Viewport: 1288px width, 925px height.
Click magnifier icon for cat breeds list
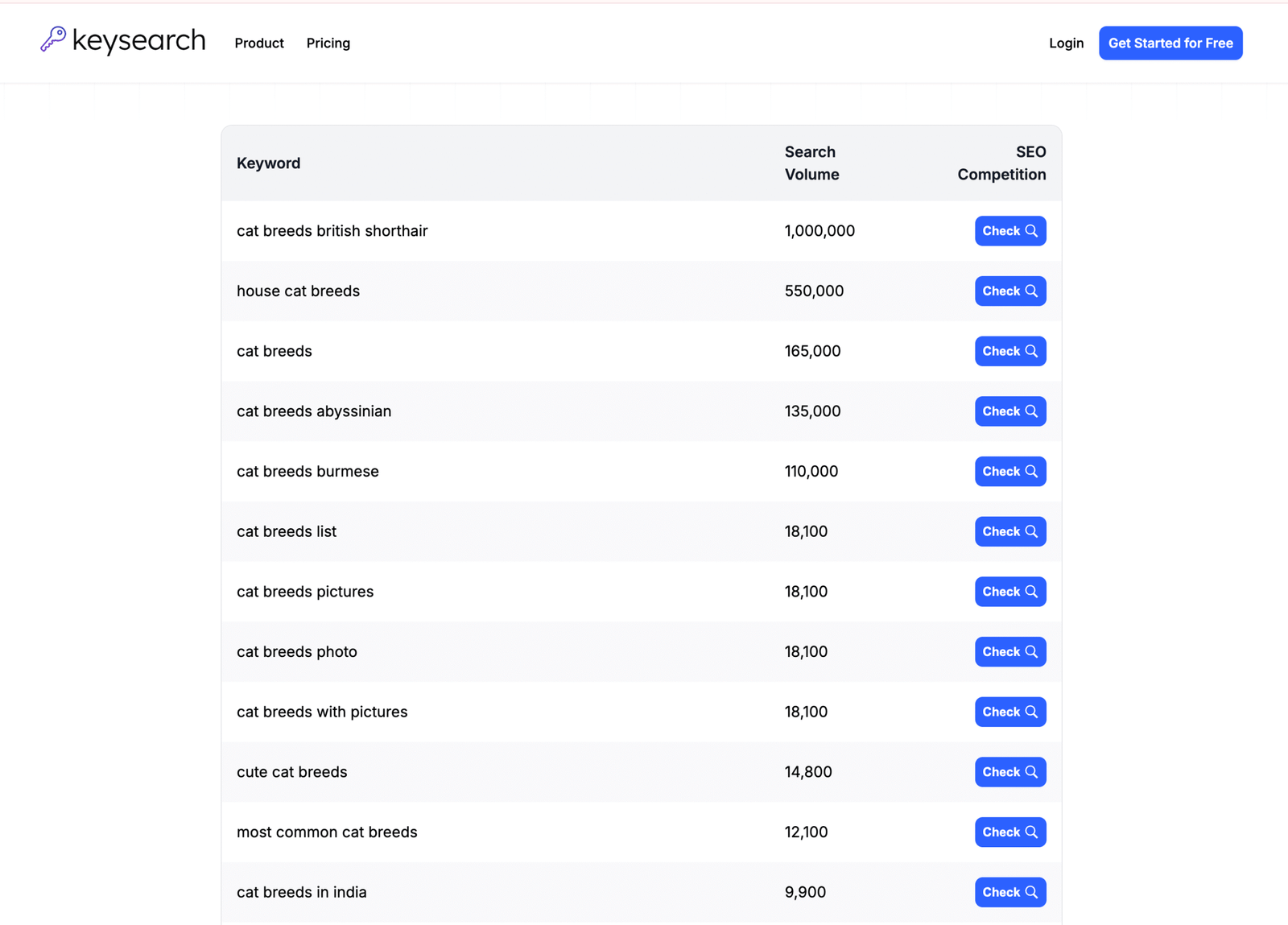tap(1031, 531)
